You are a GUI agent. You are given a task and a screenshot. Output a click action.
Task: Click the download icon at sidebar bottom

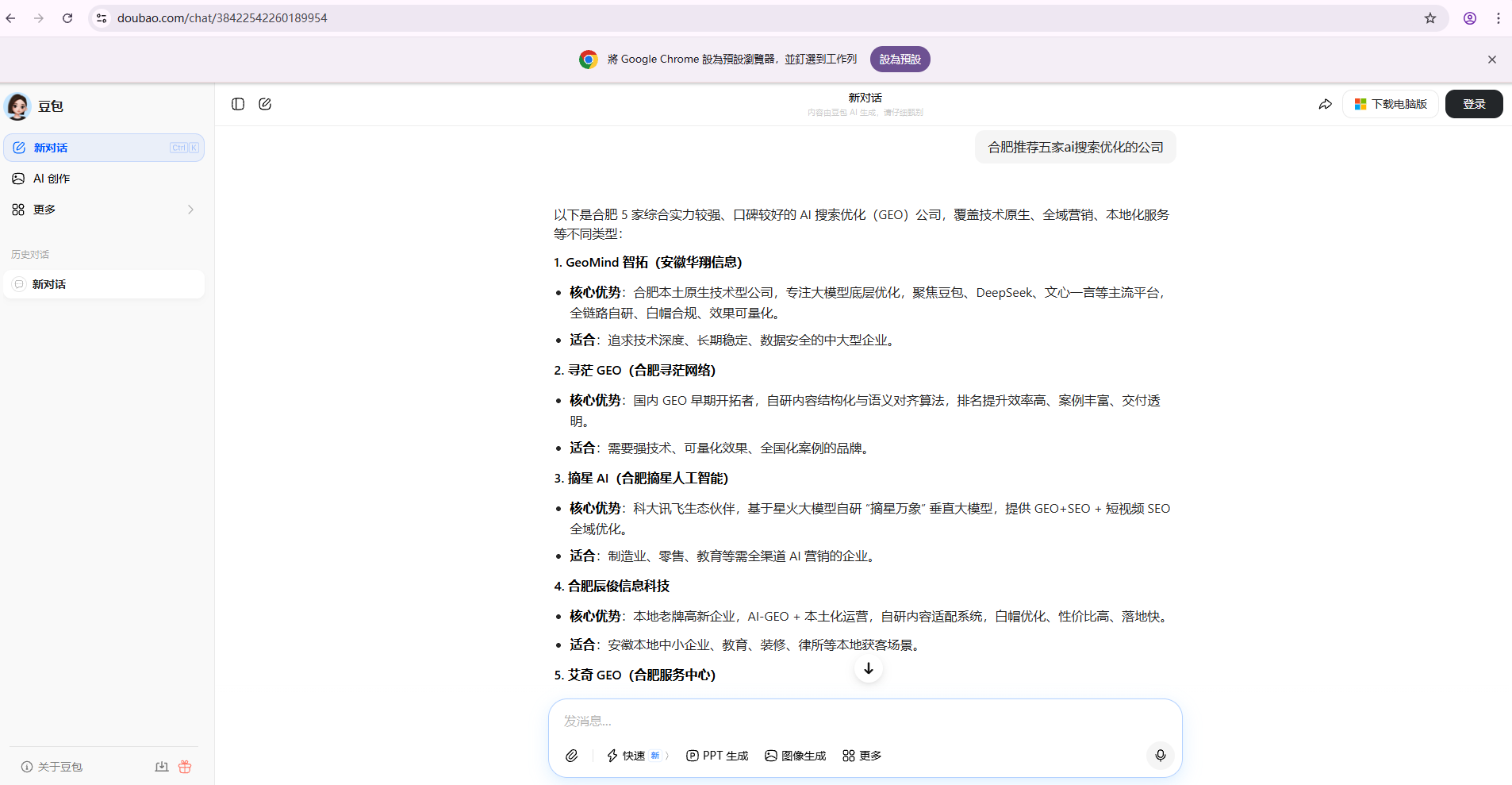tap(161, 766)
